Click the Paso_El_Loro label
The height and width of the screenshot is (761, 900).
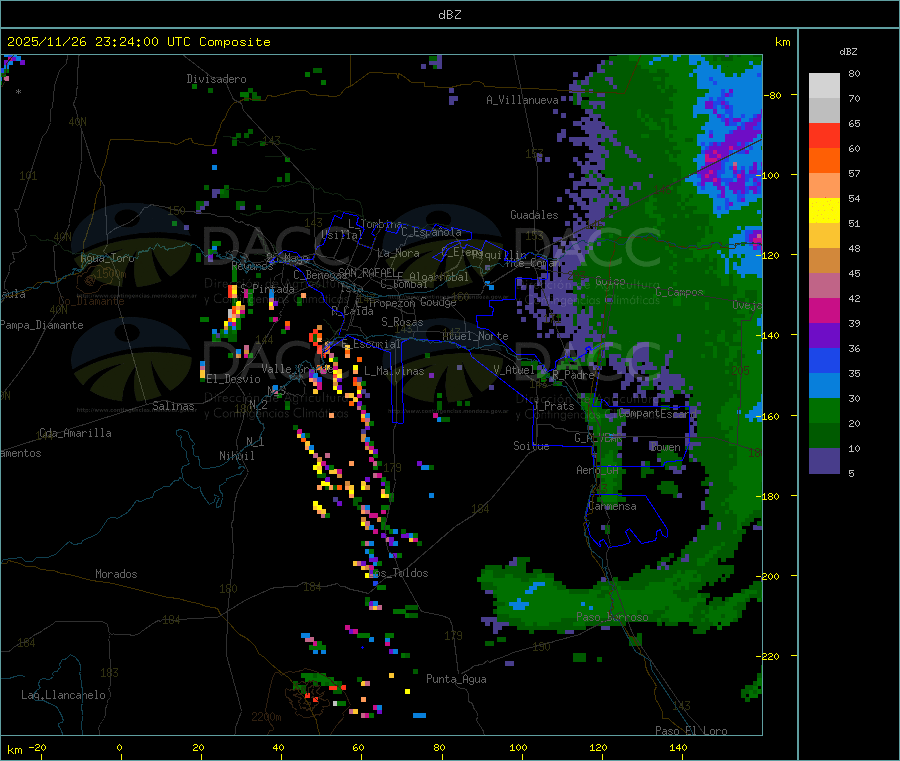pyautogui.click(x=692, y=731)
